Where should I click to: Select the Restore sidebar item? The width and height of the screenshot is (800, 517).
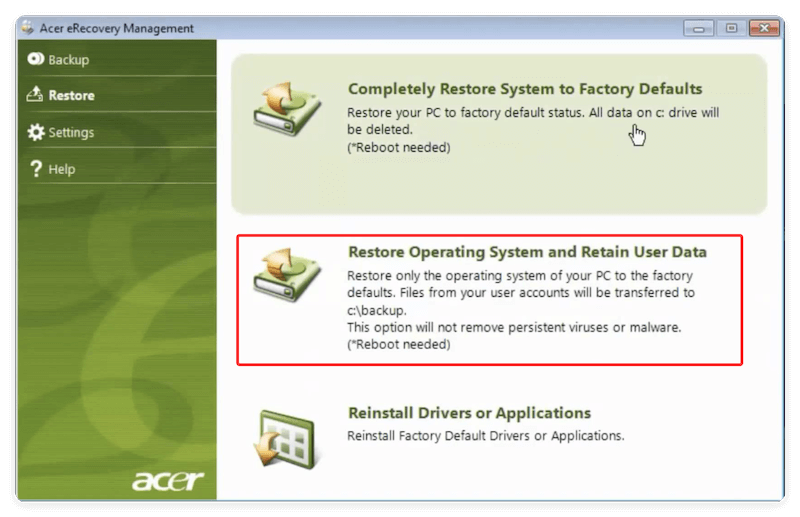click(x=117, y=95)
